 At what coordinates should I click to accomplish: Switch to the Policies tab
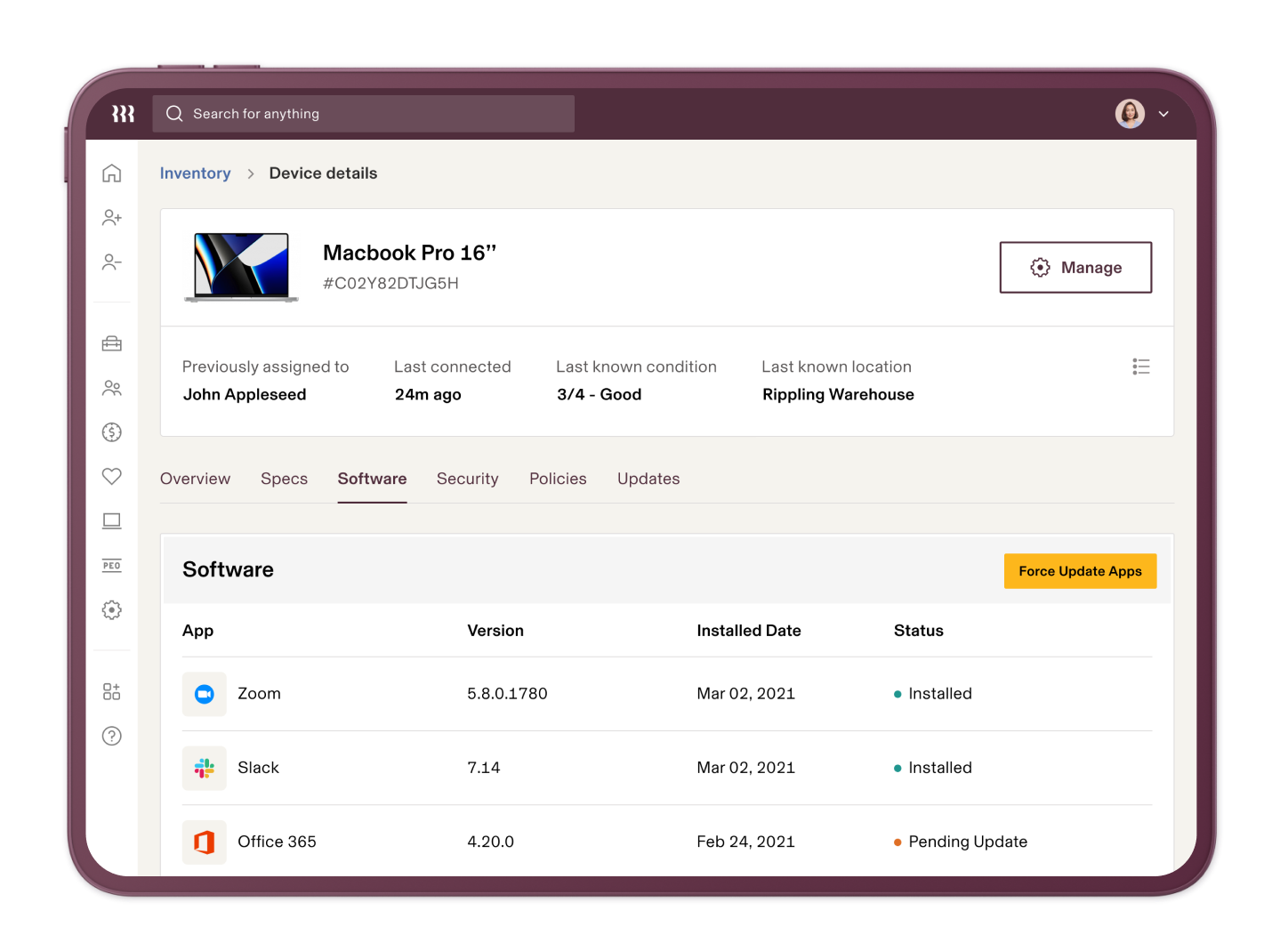[x=558, y=479]
